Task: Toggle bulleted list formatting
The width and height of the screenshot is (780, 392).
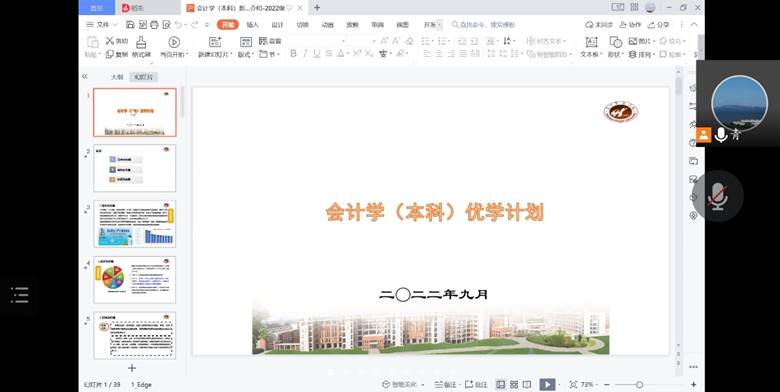Action: [425, 41]
